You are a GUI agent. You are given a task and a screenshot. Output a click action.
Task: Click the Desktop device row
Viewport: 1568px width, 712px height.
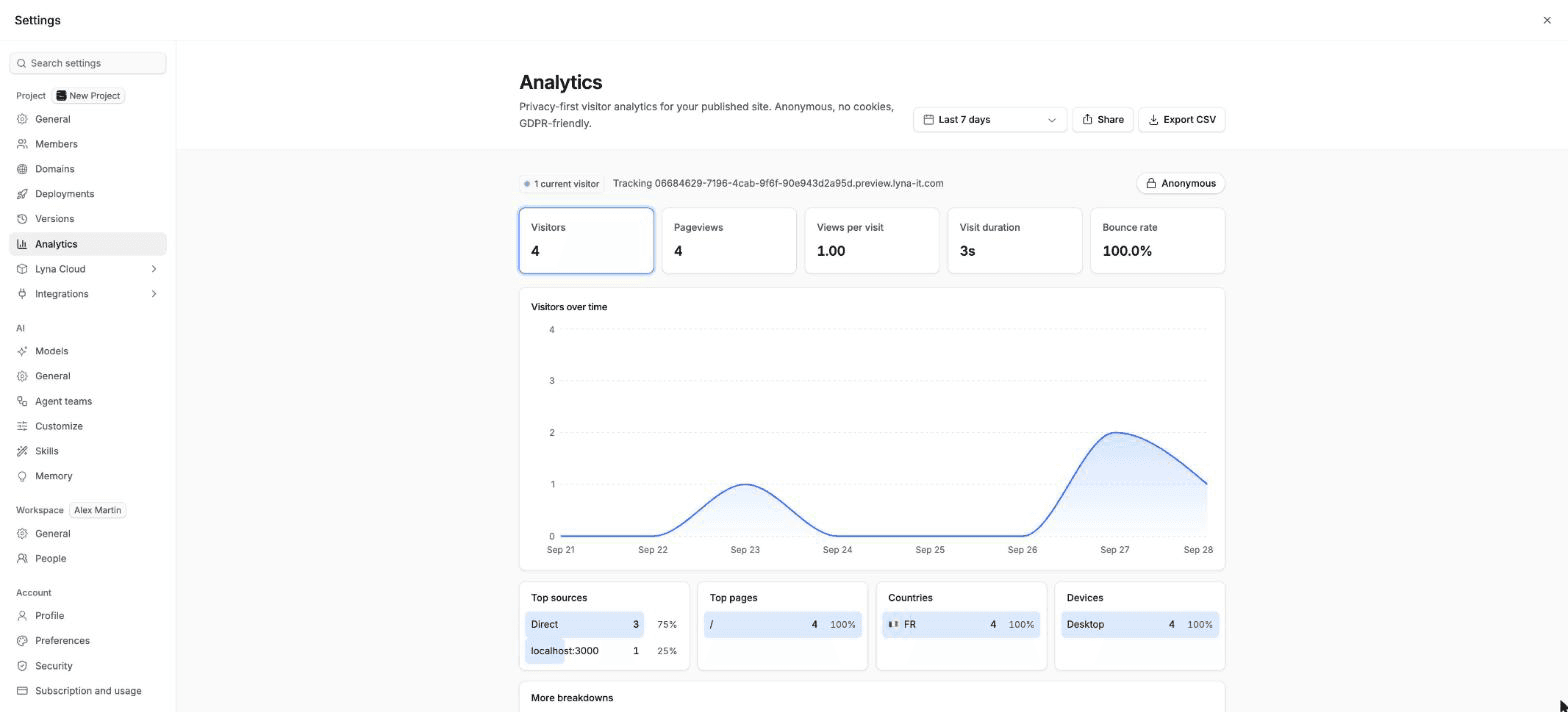(1139, 624)
